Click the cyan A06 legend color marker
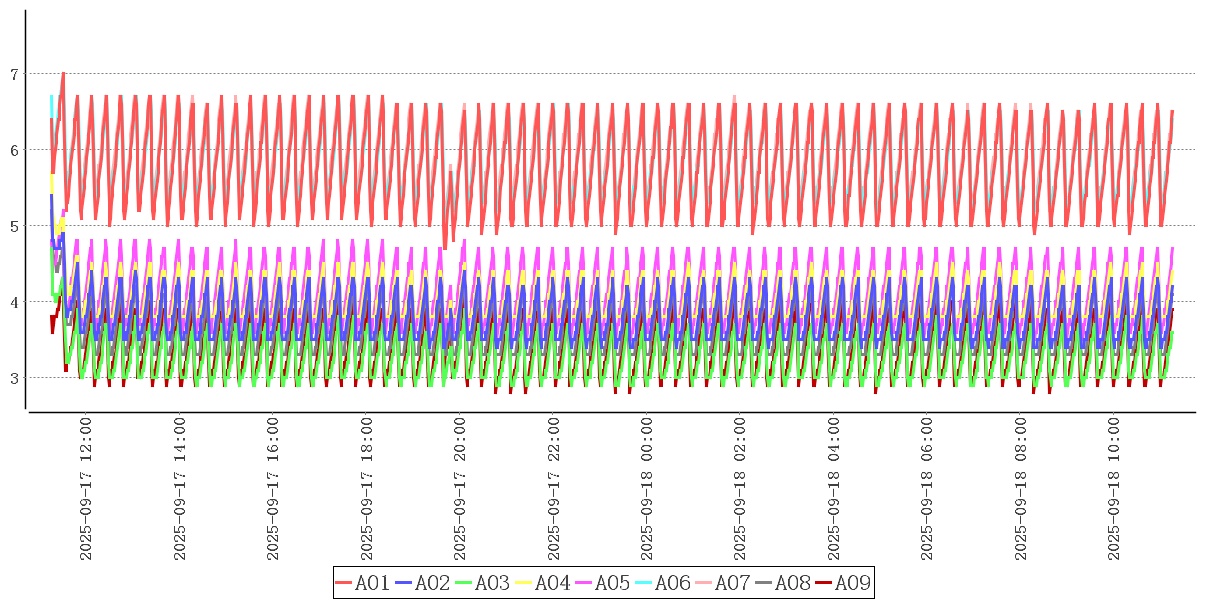The image size is (1207, 600). point(643,583)
